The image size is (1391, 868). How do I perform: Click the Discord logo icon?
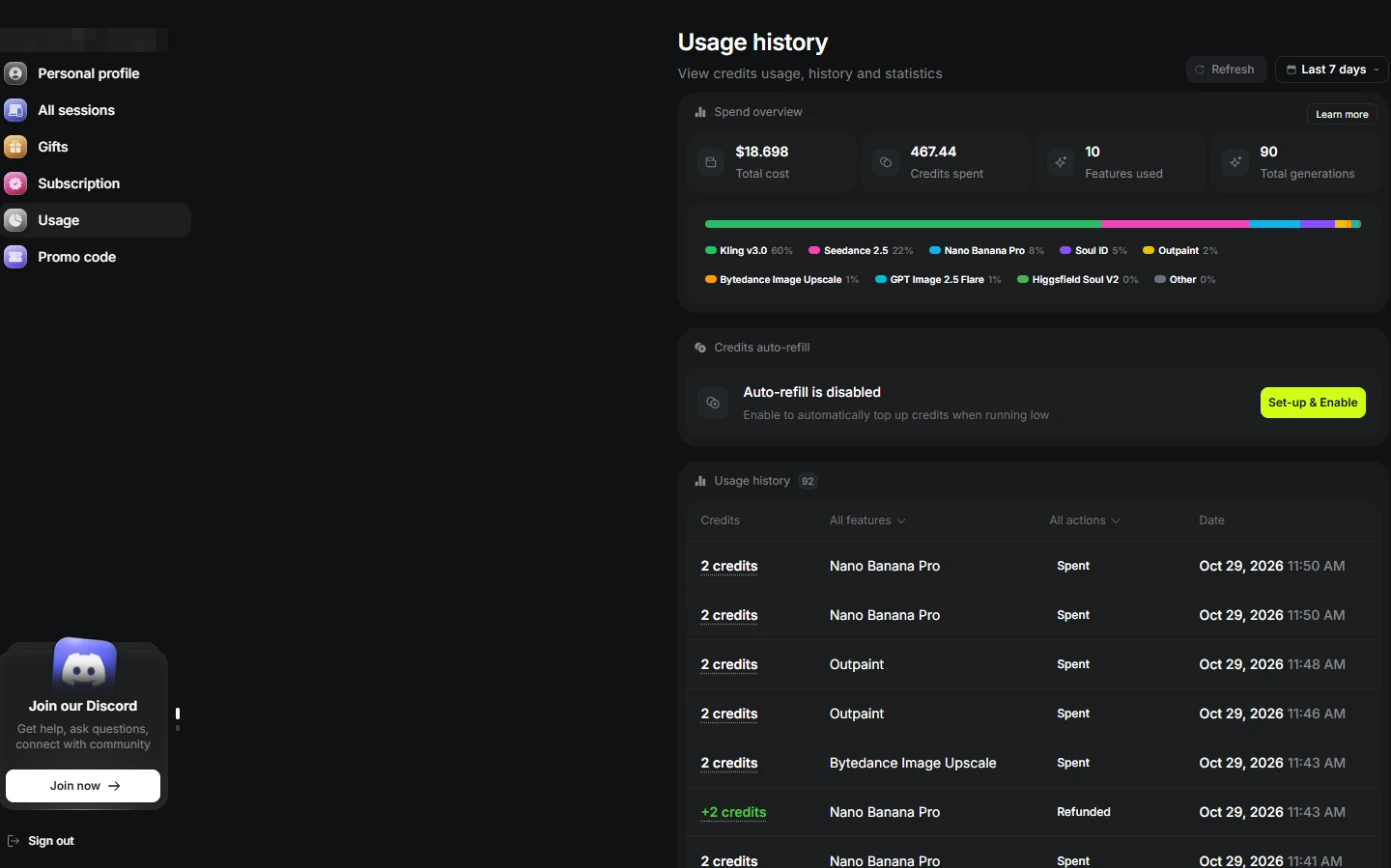coord(84,665)
